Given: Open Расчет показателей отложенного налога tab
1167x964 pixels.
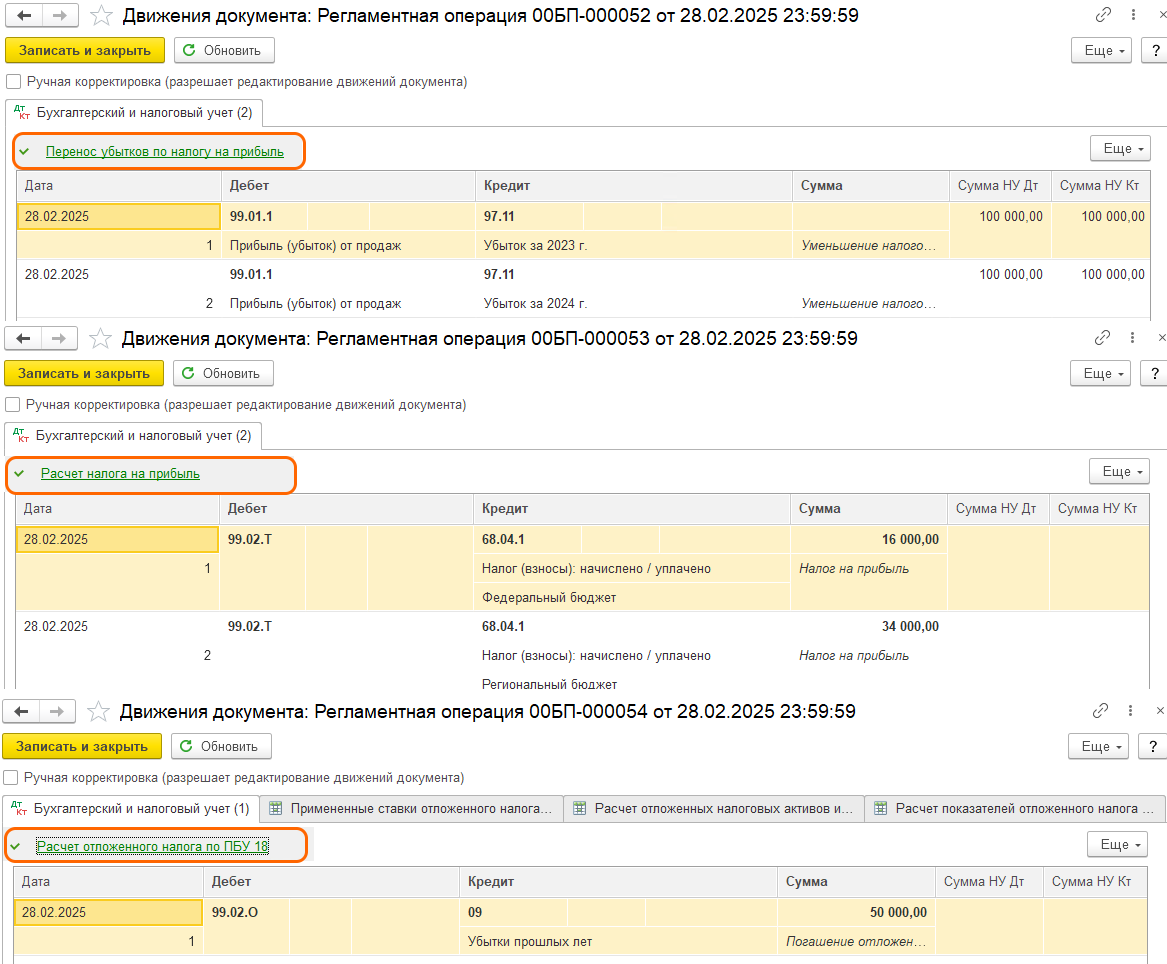Looking at the screenshot, I should (x=1014, y=808).
